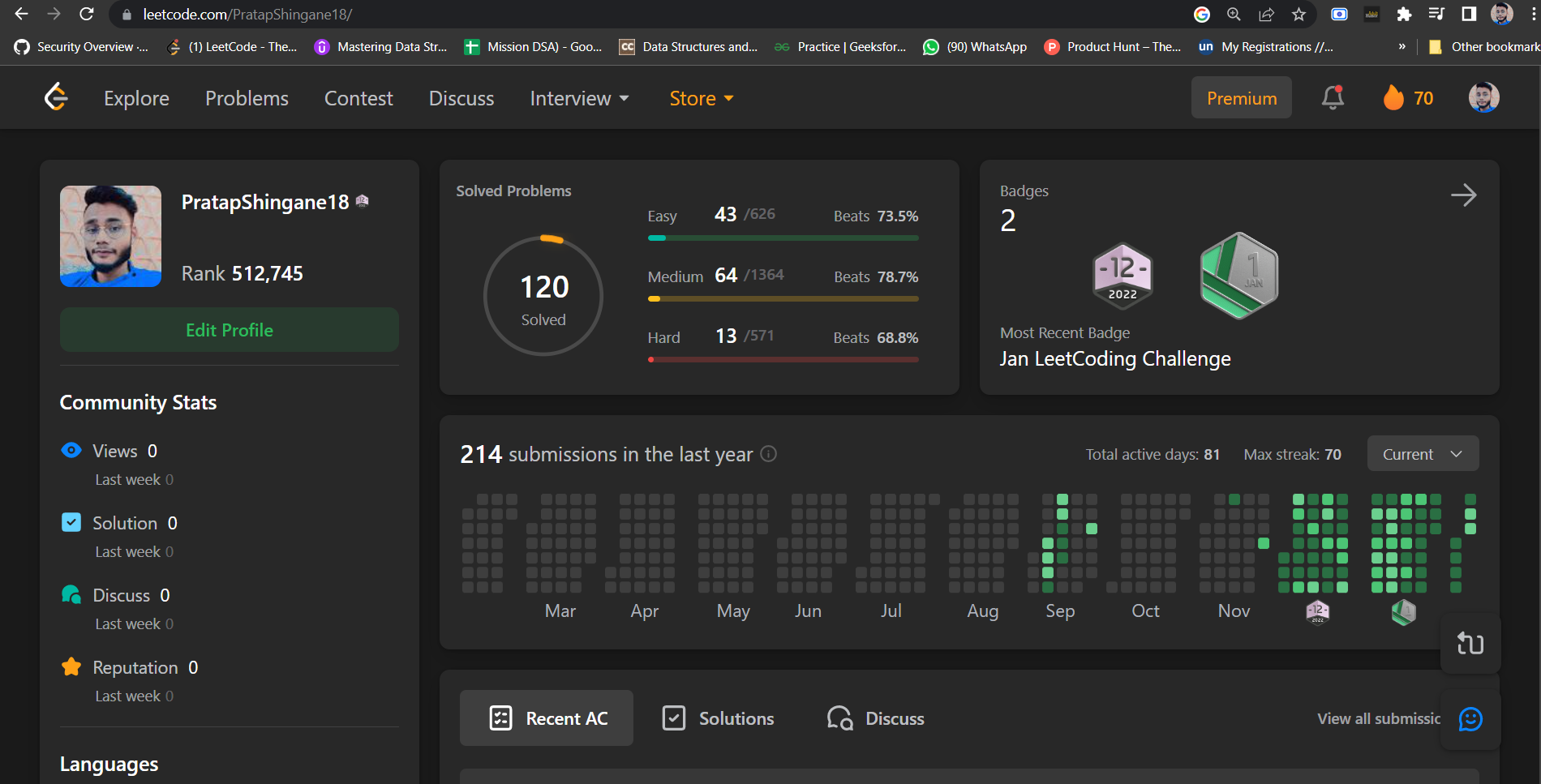Click the Premium button

point(1241,98)
